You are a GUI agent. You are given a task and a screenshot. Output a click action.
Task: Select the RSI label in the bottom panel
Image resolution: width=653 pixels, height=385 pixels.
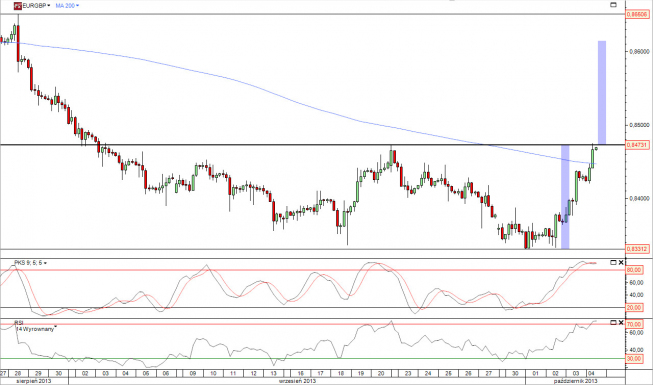click(x=19, y=322)
